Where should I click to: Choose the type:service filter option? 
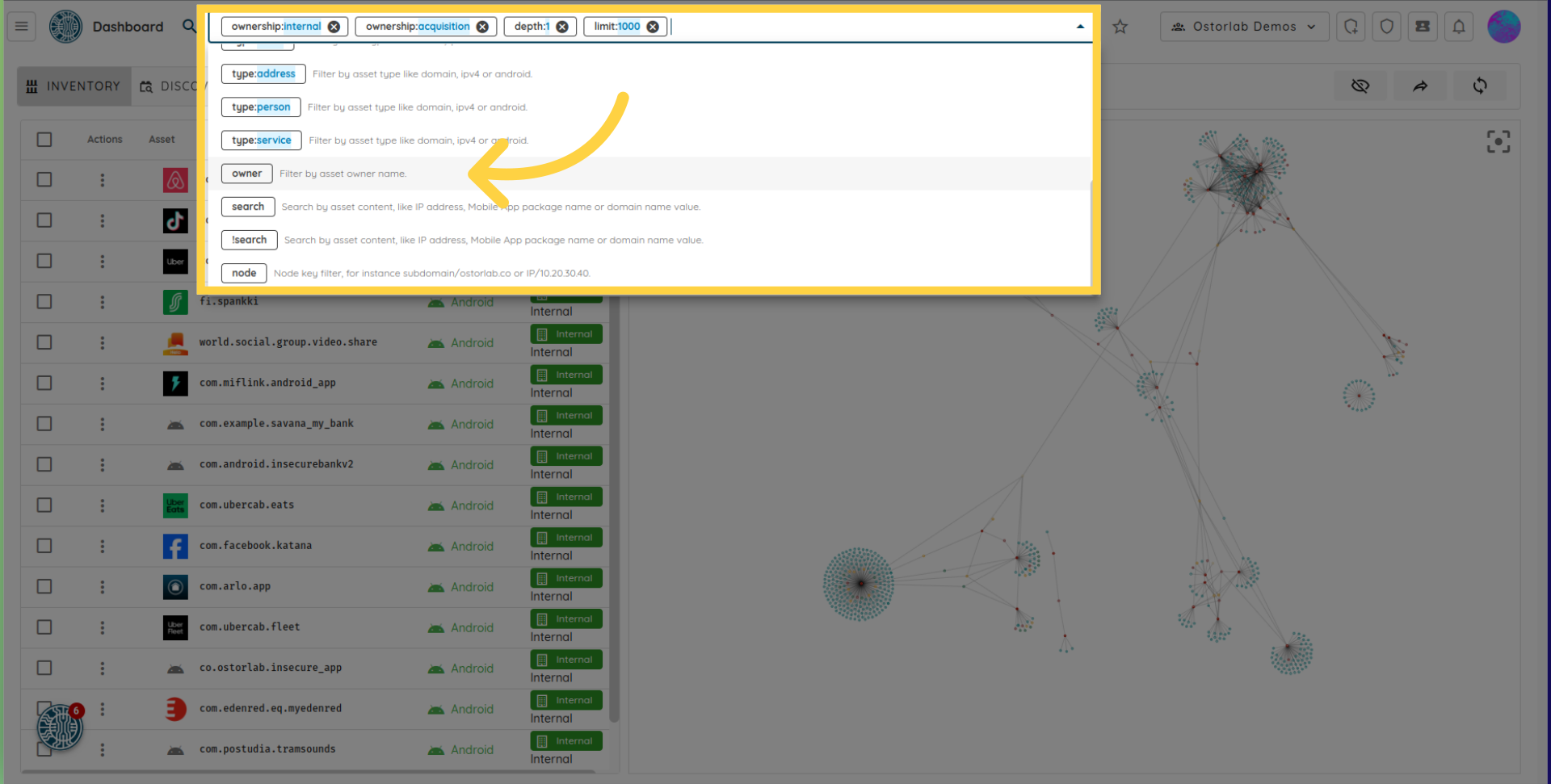(261, 140)
